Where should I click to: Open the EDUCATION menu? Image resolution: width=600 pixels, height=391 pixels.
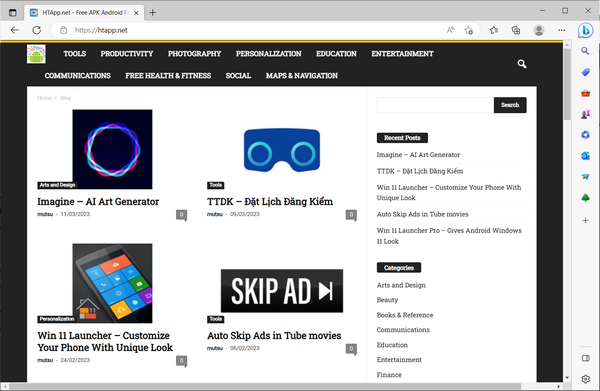336,54
